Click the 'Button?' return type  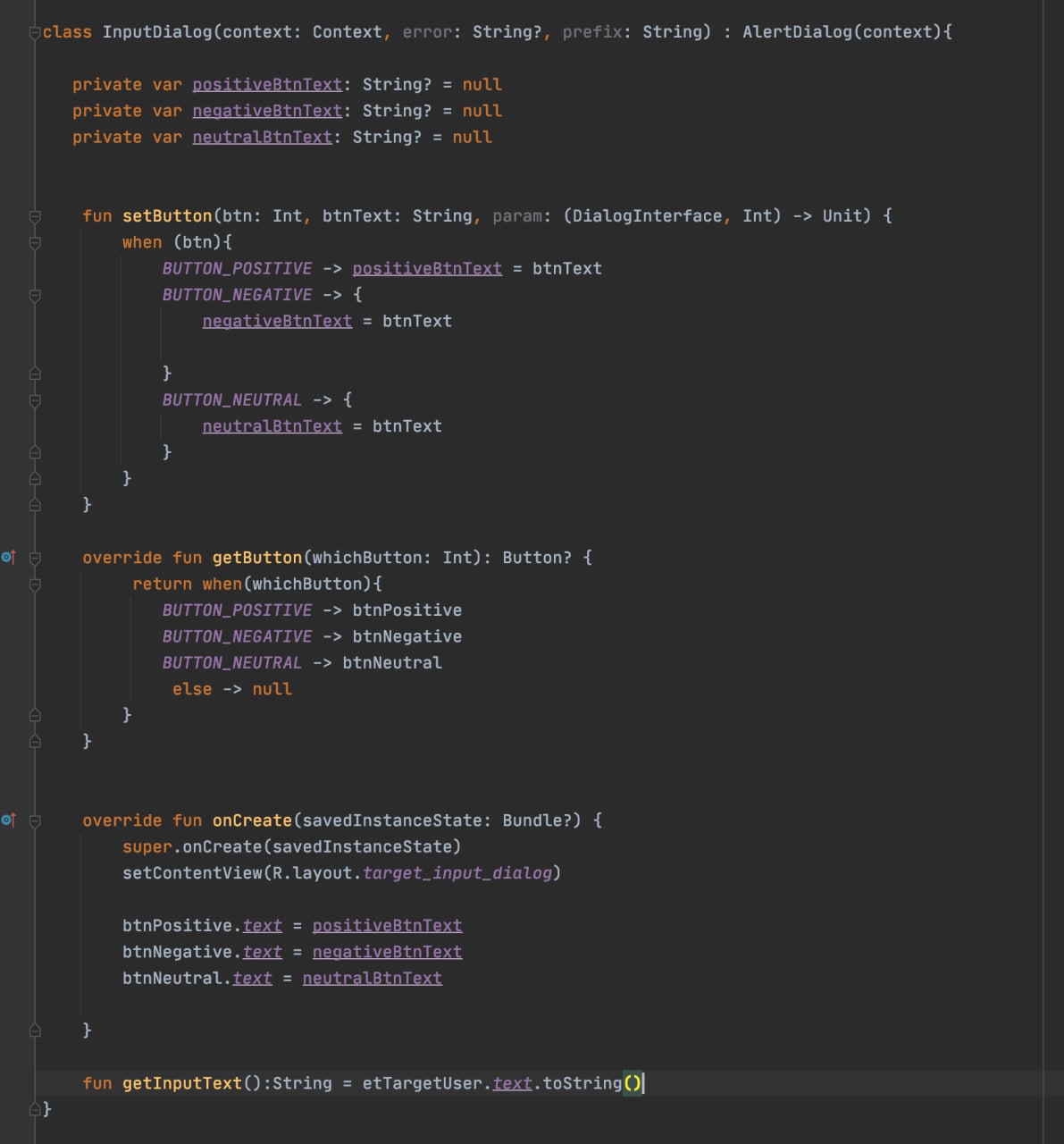[x=537, y=558]
